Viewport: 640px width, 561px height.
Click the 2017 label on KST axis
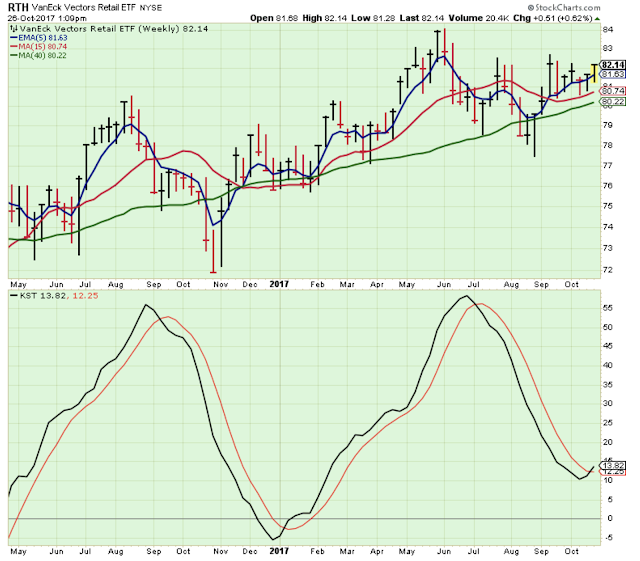pos(279,551)
